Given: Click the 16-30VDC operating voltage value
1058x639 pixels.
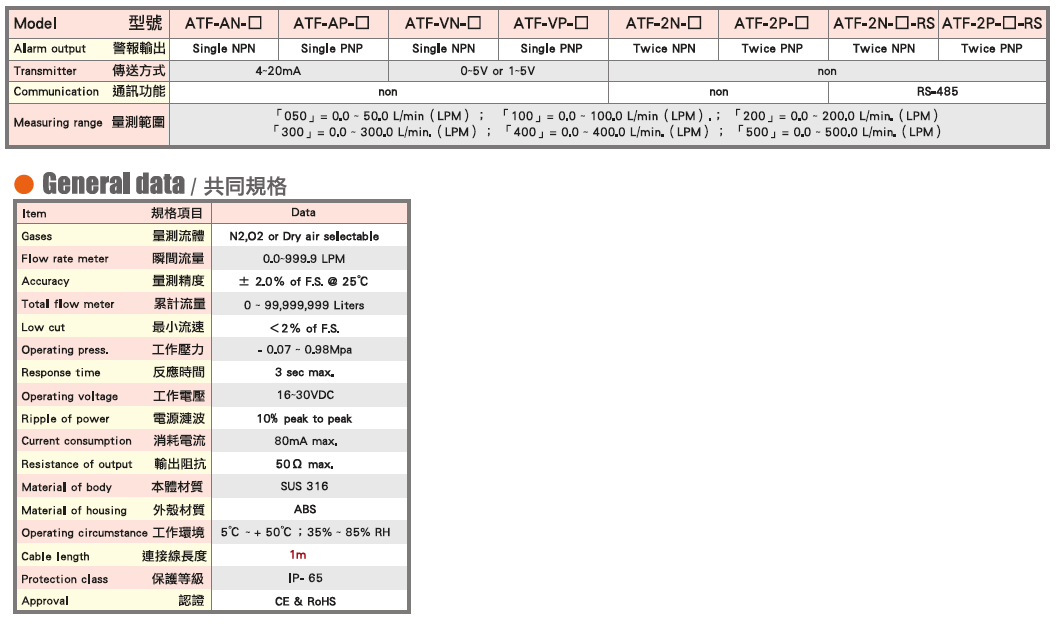Looking at the screenshot, I should [305, 395].
